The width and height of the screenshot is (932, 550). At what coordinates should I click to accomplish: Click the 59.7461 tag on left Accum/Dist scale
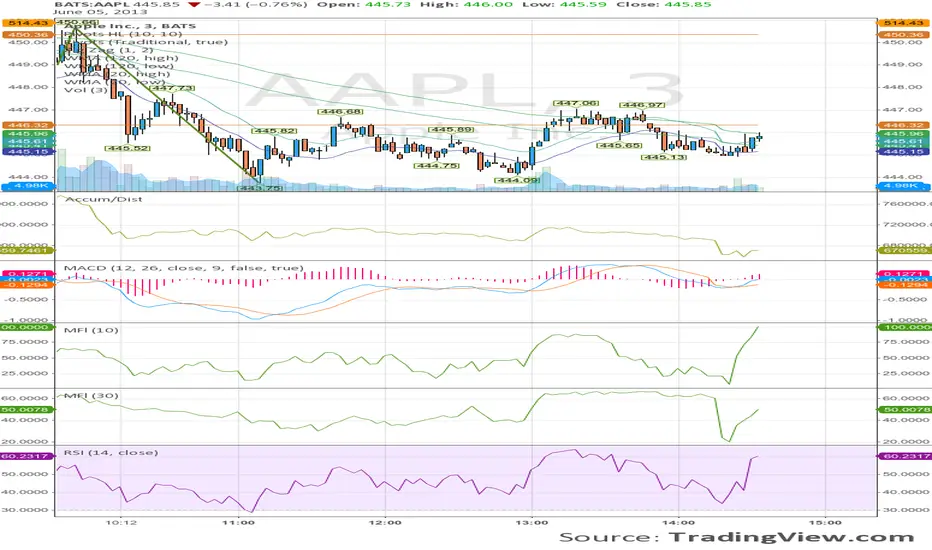(27, 250)
